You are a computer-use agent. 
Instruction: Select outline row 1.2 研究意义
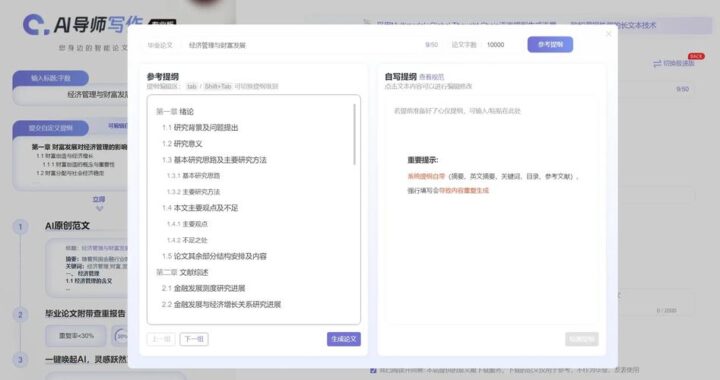tap(182, 144)
